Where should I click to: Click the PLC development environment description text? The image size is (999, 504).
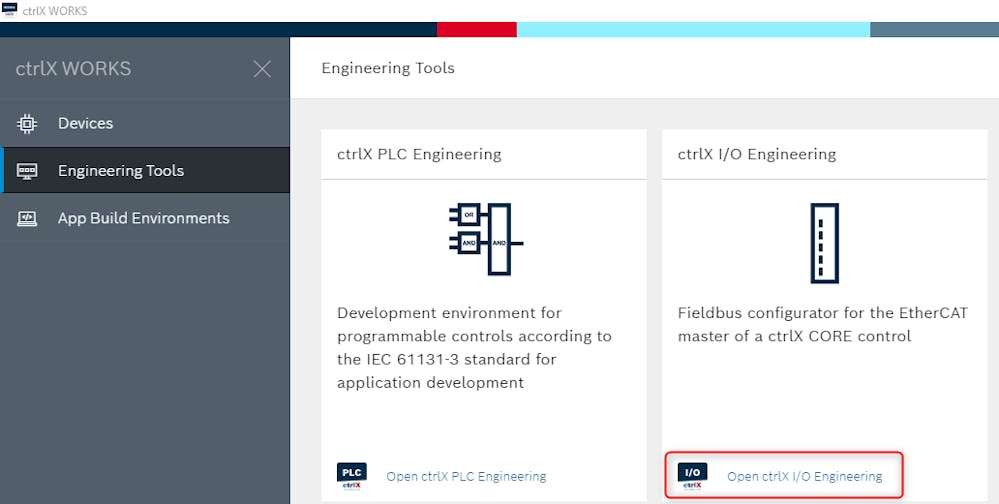(474, 348)
